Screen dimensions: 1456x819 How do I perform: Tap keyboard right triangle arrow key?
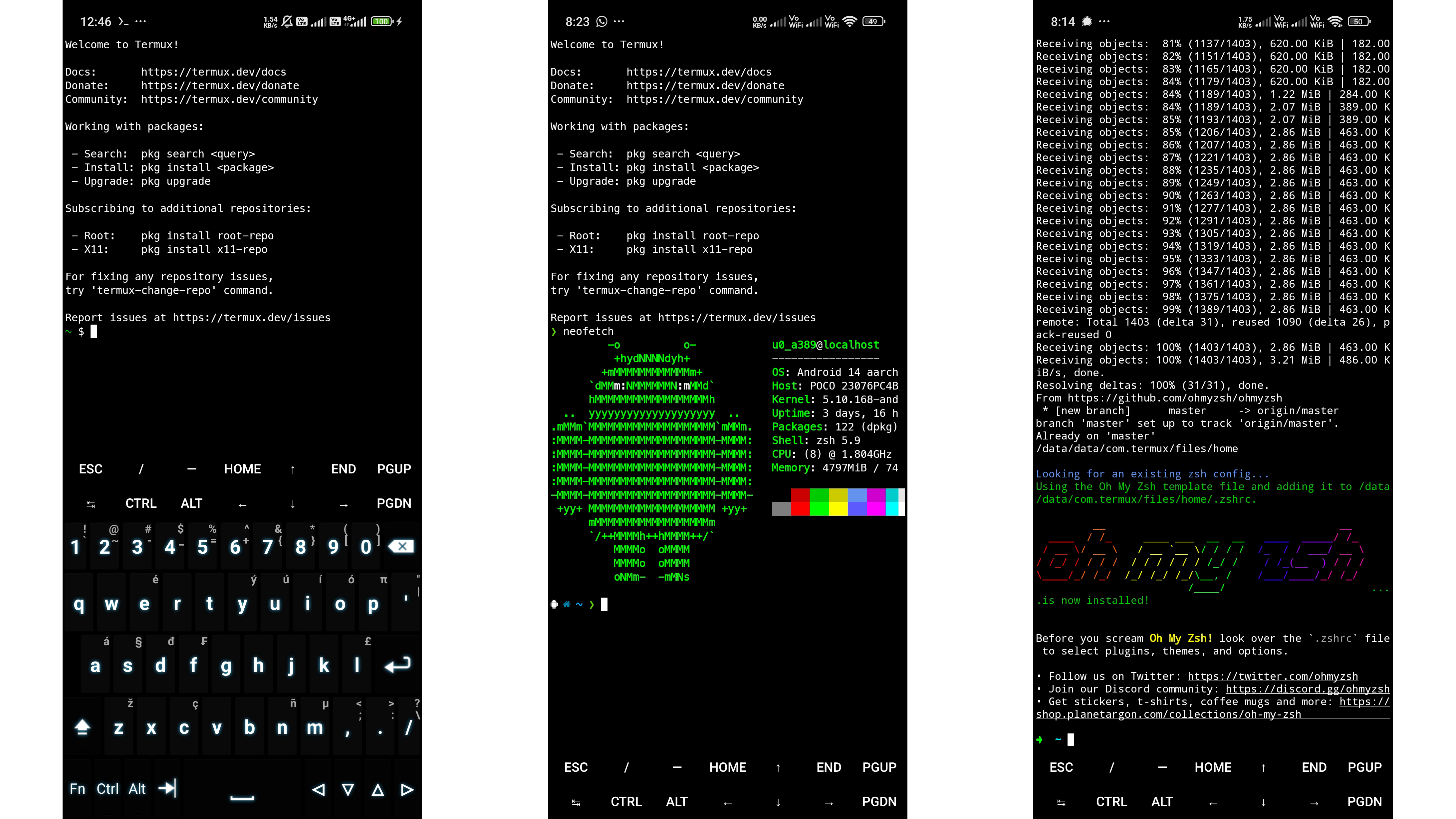[x=407, y=790]
